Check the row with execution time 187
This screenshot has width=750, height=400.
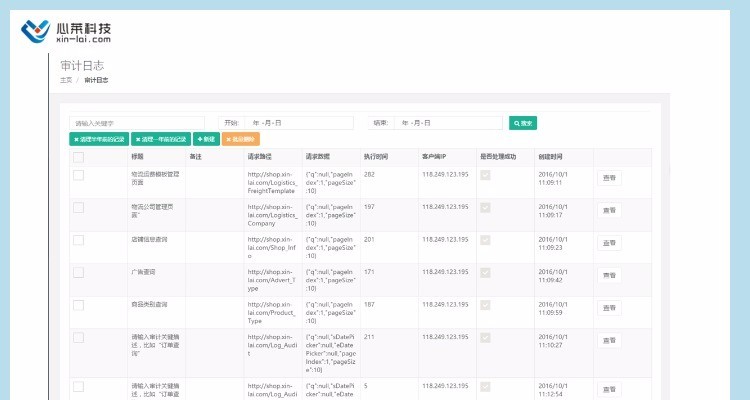tap(78, 305)
